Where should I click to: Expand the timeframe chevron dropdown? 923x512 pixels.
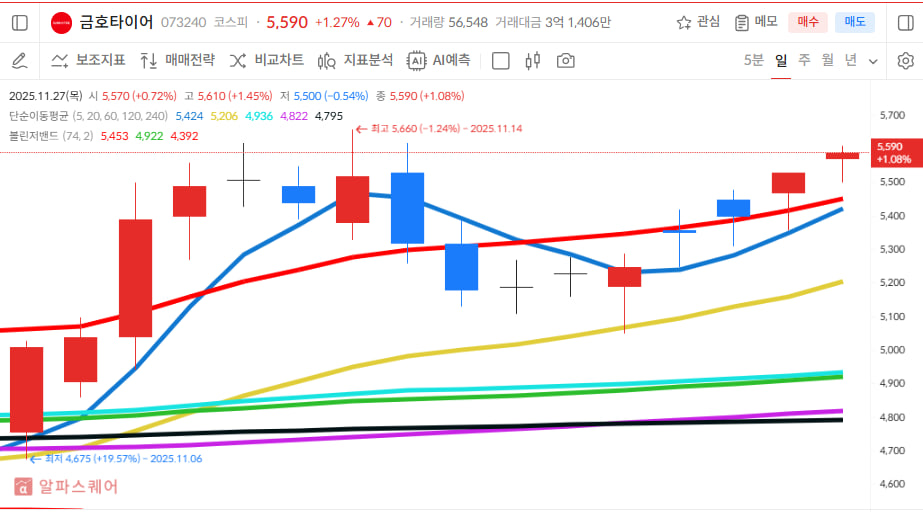click(873, 61)
